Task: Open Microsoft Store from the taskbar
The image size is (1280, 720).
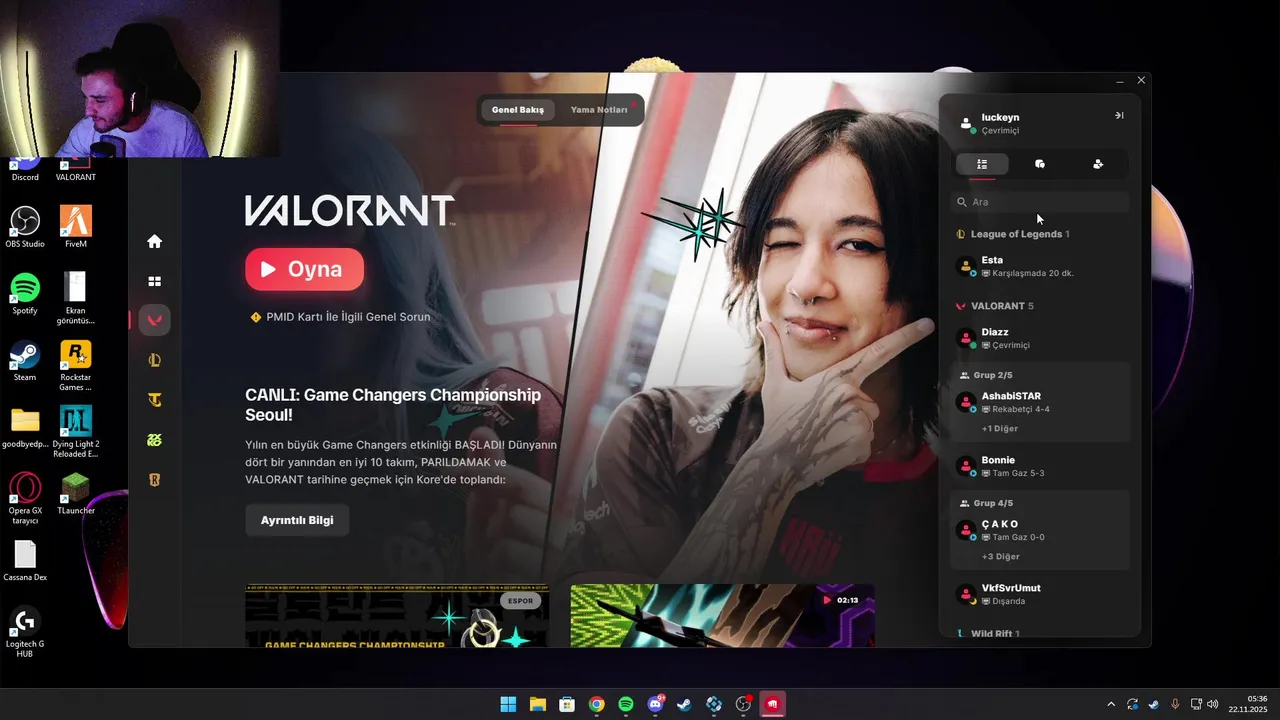Action: (x=567, y=704)
